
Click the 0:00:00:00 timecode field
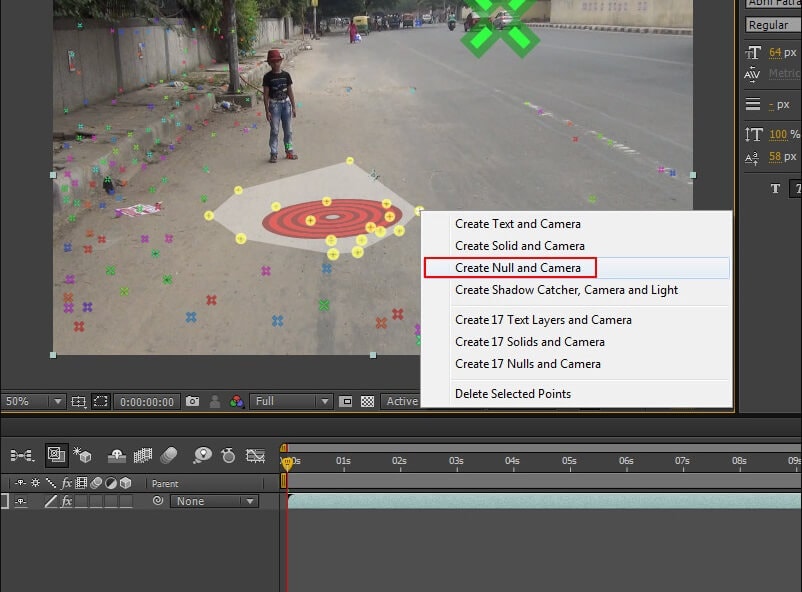pyautogui.click(x=148, y=400)
